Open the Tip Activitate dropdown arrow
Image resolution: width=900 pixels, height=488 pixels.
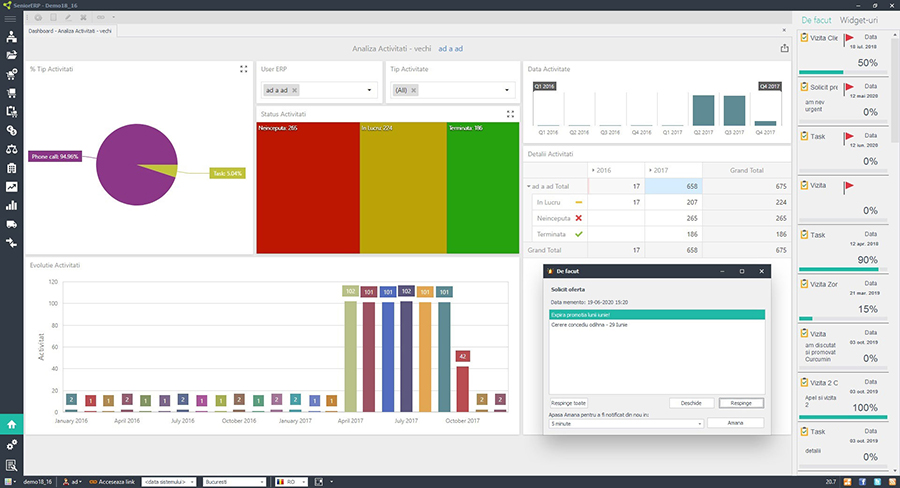(507, 90)
